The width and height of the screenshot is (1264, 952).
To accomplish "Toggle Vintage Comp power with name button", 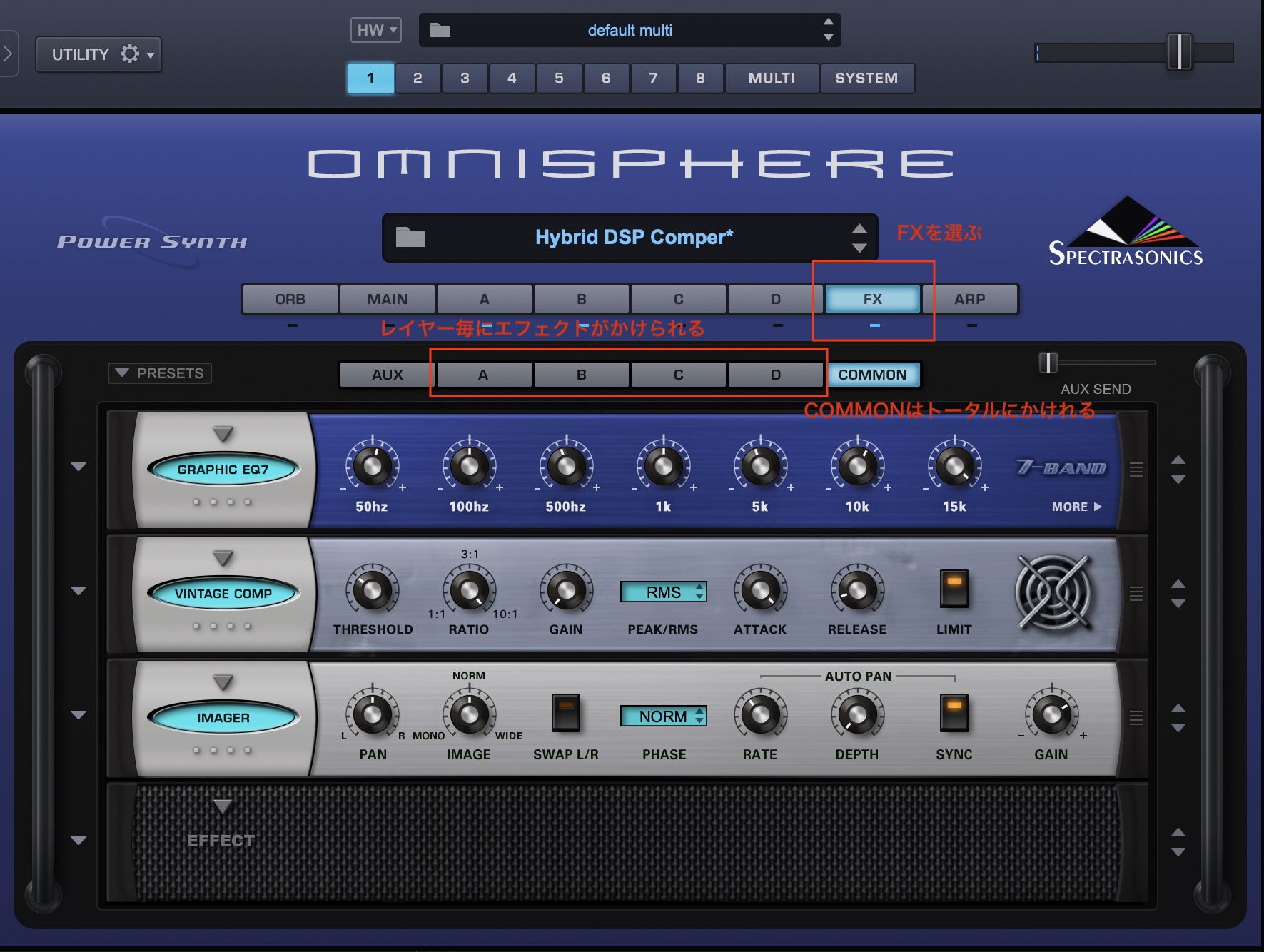I will click(223, 593).
